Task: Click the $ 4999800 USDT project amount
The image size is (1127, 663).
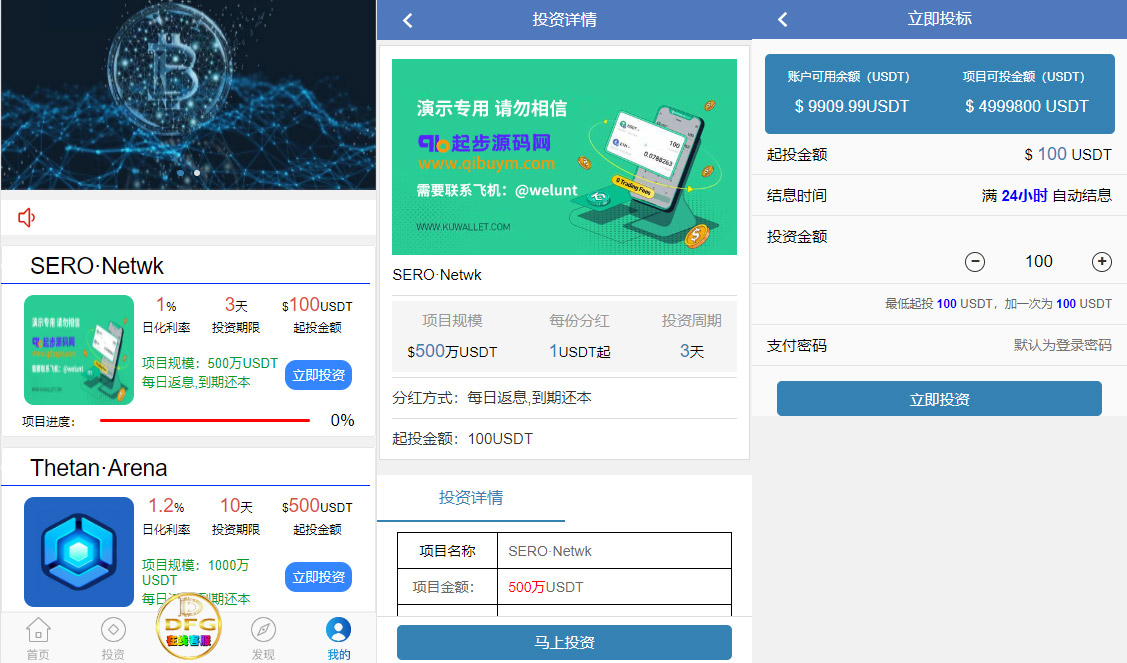Action: pos(1026,106)
